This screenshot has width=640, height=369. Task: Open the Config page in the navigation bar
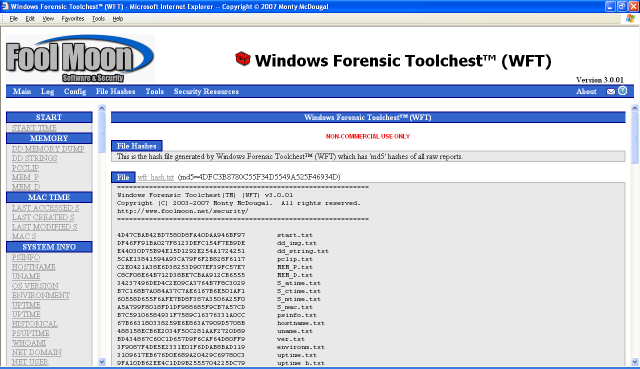[75, 91]
